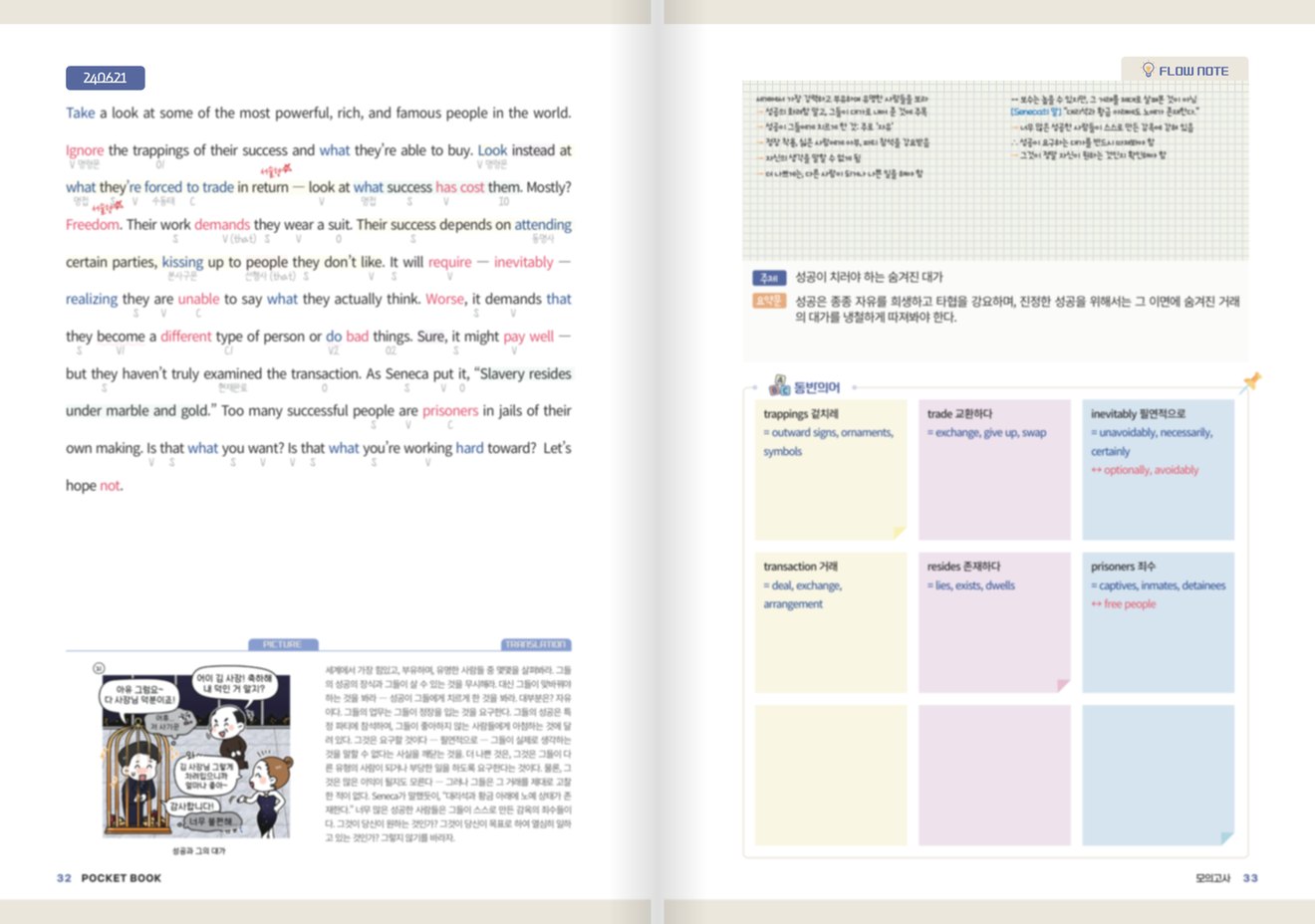Click the blue word 'hard' near the passage end
Viewport: 1315px width, 924px height.
(469, 449)
